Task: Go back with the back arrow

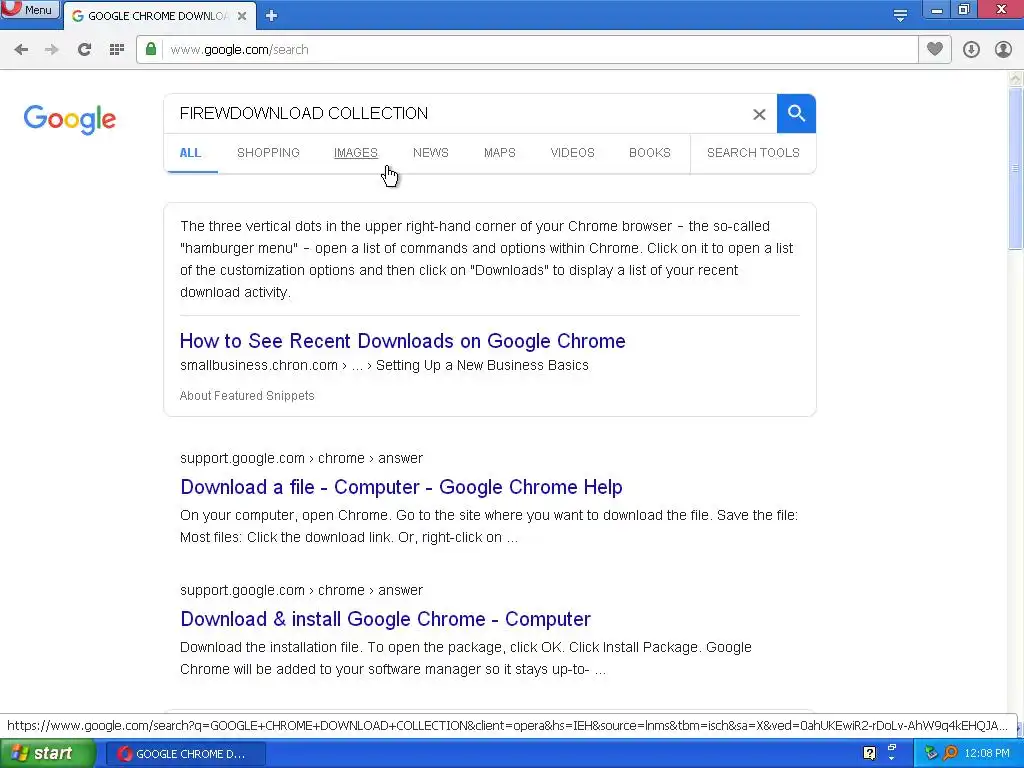Action: (21, 50)
